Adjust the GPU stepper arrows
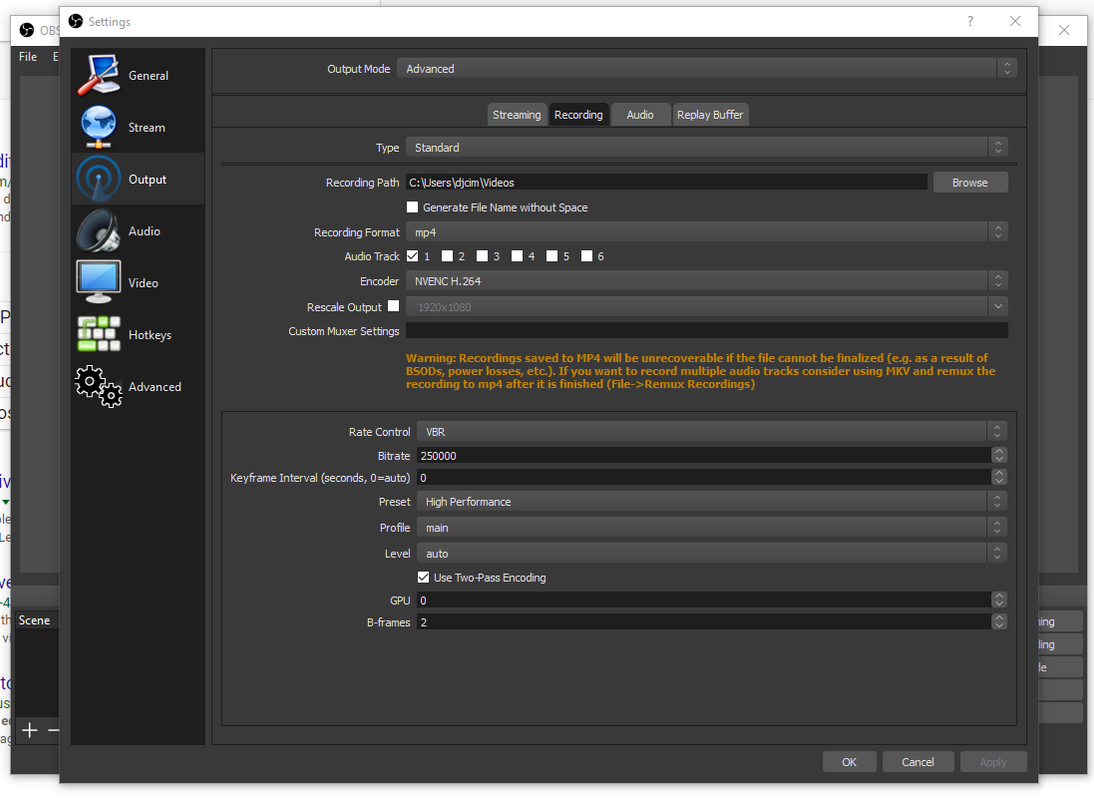This screenshot has height=800, width=1094. click(x=999, y=600)
